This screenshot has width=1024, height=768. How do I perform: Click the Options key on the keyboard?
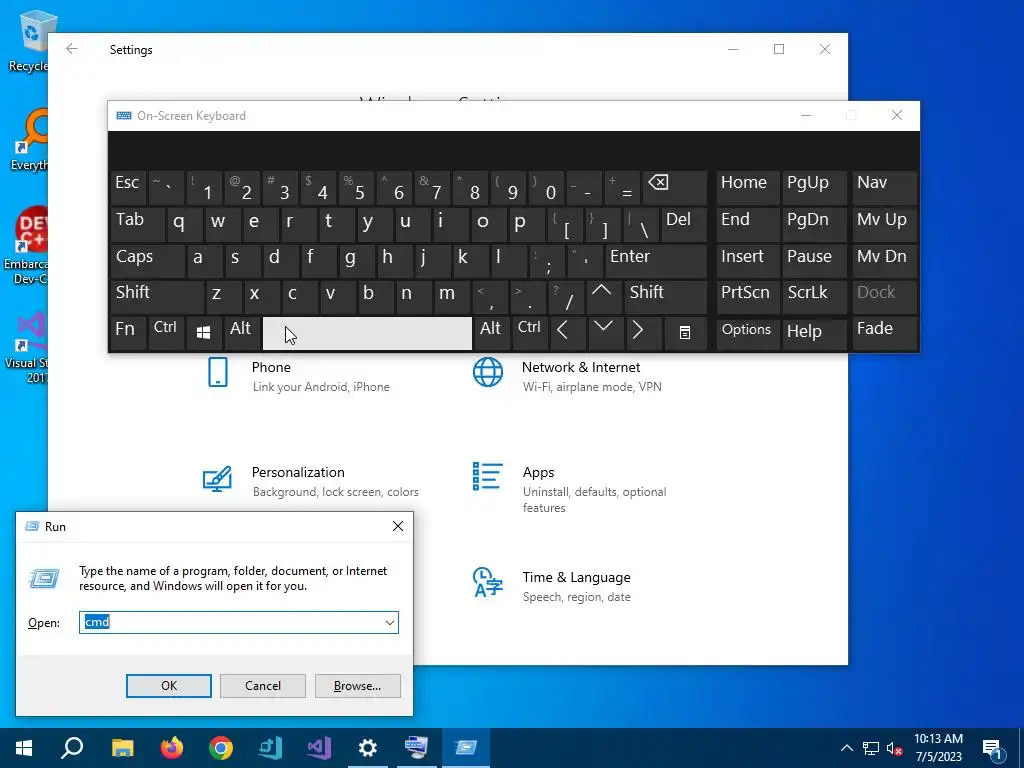(x=747, y=333)
